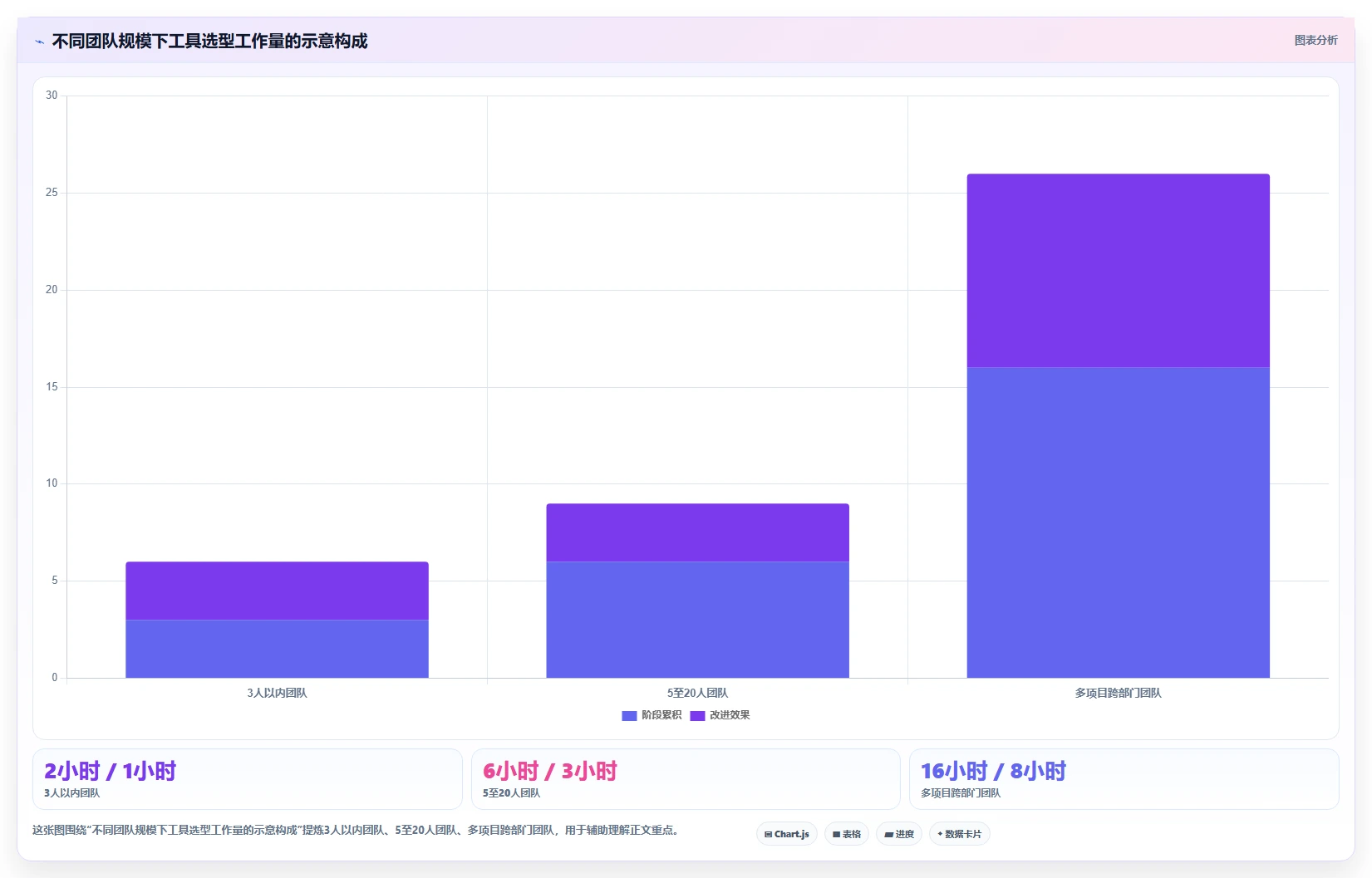
Task: Click the 2小时 / 1小时 card value
Action: coord(110,771)
